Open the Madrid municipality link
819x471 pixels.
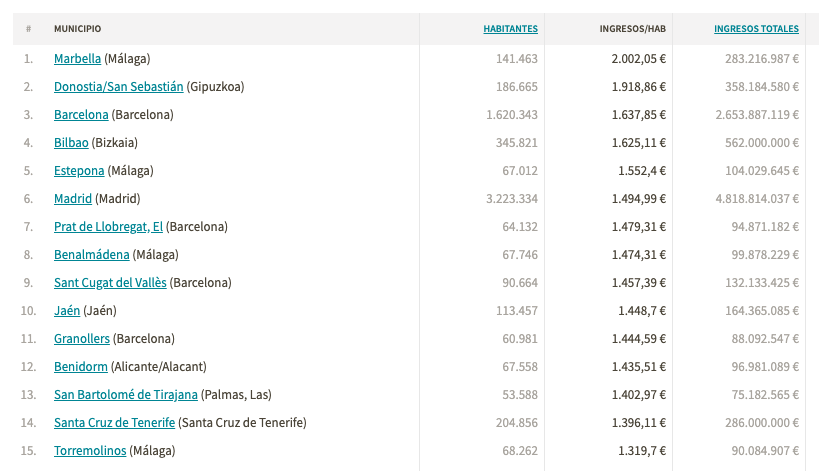point(73,199)
